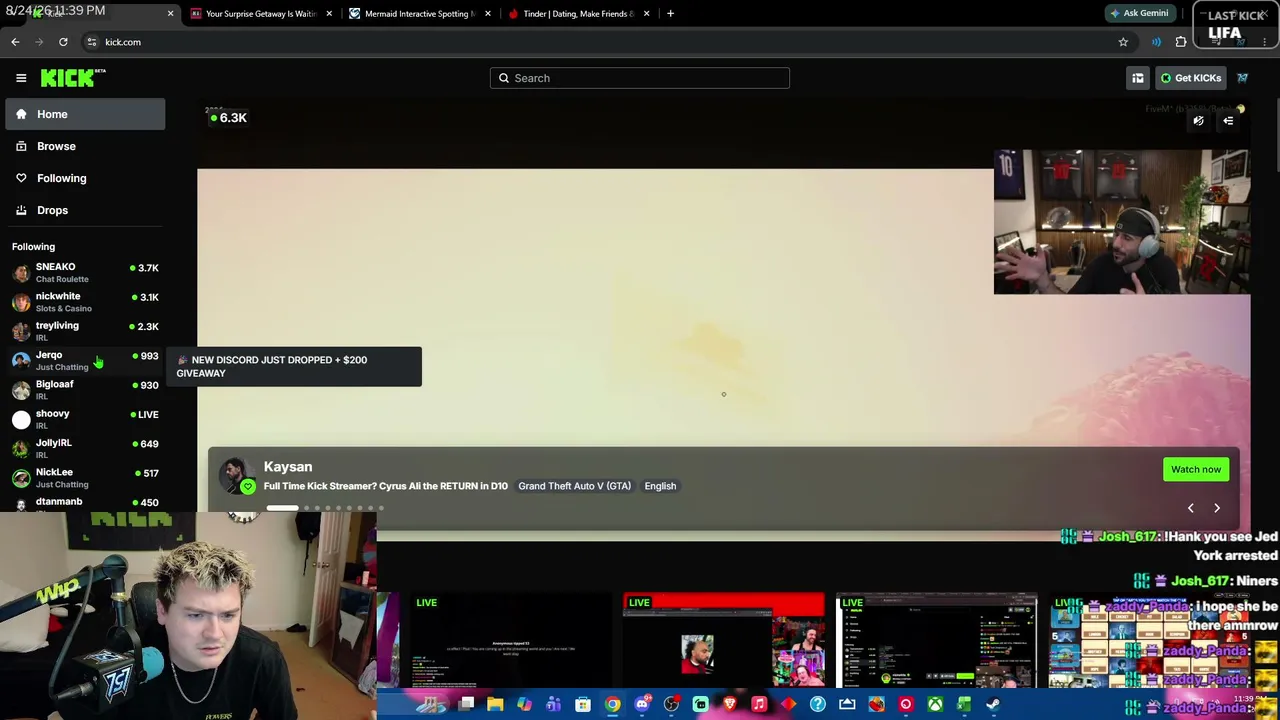Toggle theatre mode on featured player
This screenshot has height=720, width=1280.
pos(1198,121)
